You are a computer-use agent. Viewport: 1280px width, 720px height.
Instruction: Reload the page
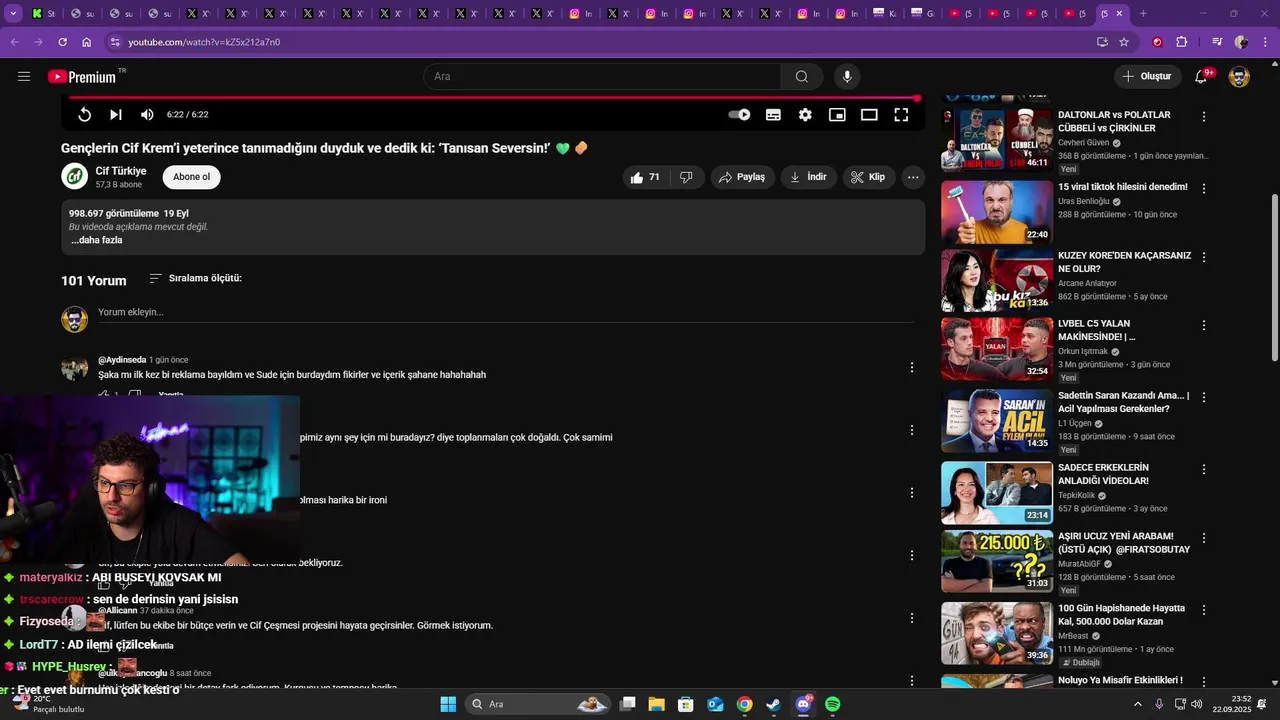[x=62, y=42]
